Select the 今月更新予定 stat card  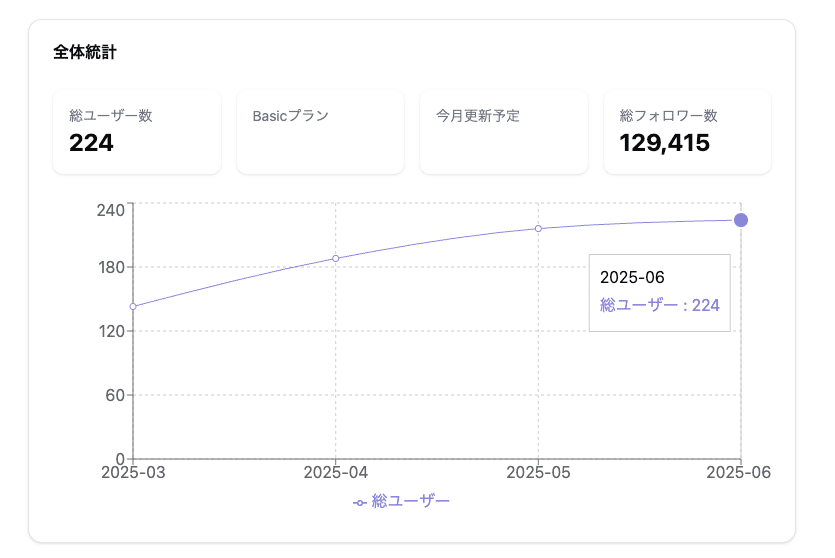(x=504, y=131)
